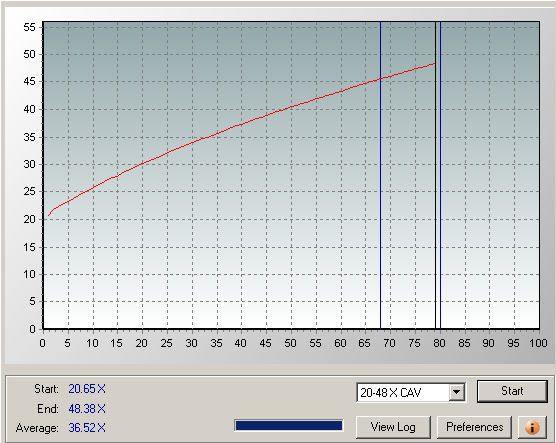This screenshot has height=443, width=556.
Task: Click the Start button
Action: (x=512, y=391)
